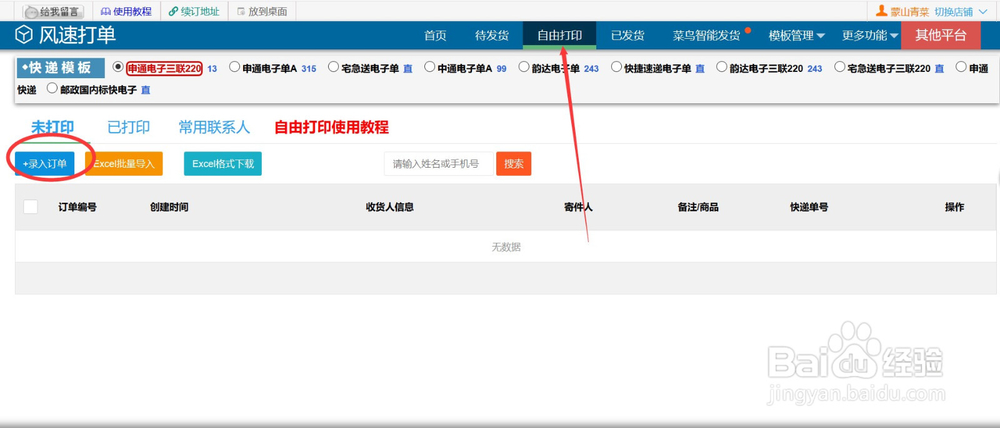Image resolution: width=1000 pixels, height=428 pixels.
Task: Select 中通电子单A template radio button
Action: coord(429,67)
